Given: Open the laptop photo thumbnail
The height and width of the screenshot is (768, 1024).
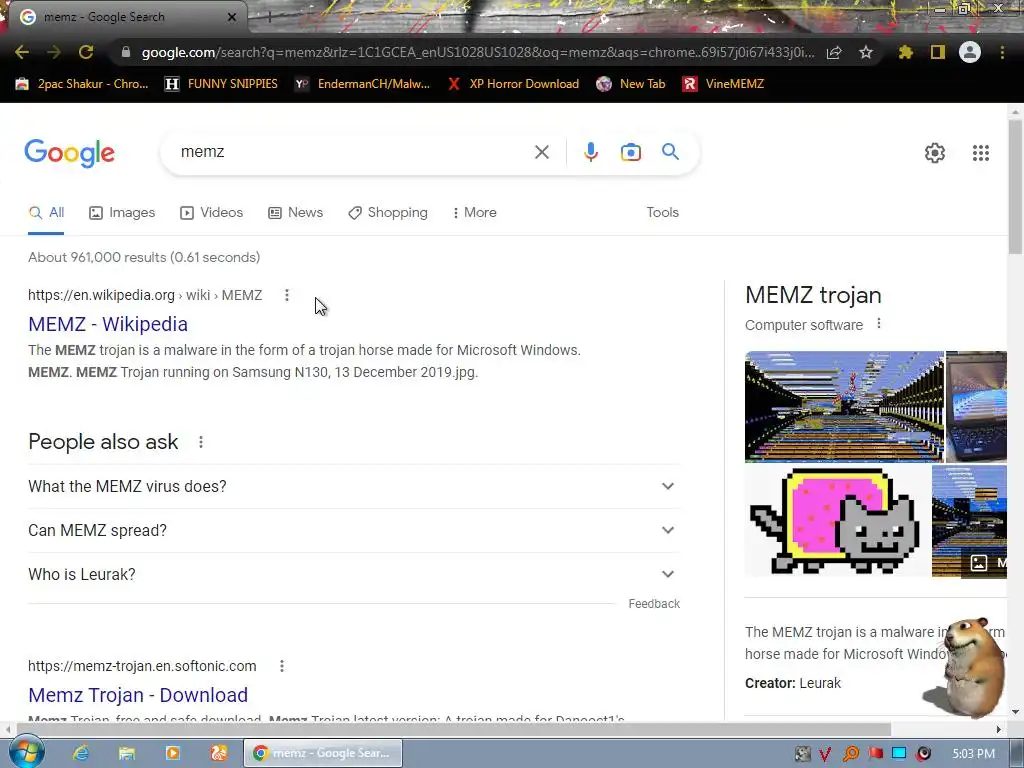Looking at the screenshot, I should (x=976, y=406).
